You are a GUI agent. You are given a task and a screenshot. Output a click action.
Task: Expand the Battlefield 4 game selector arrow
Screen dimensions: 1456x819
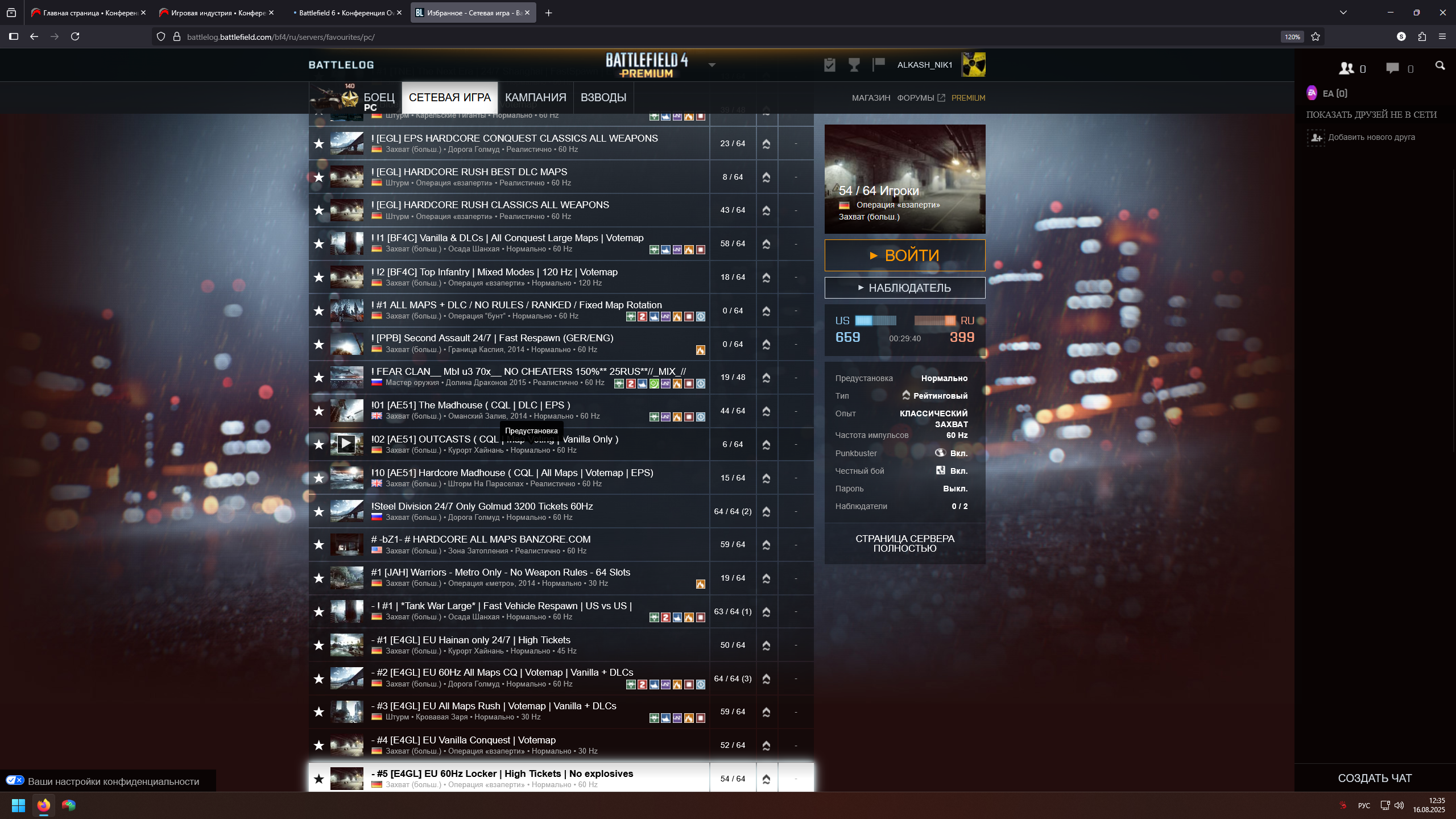[712, 65]
